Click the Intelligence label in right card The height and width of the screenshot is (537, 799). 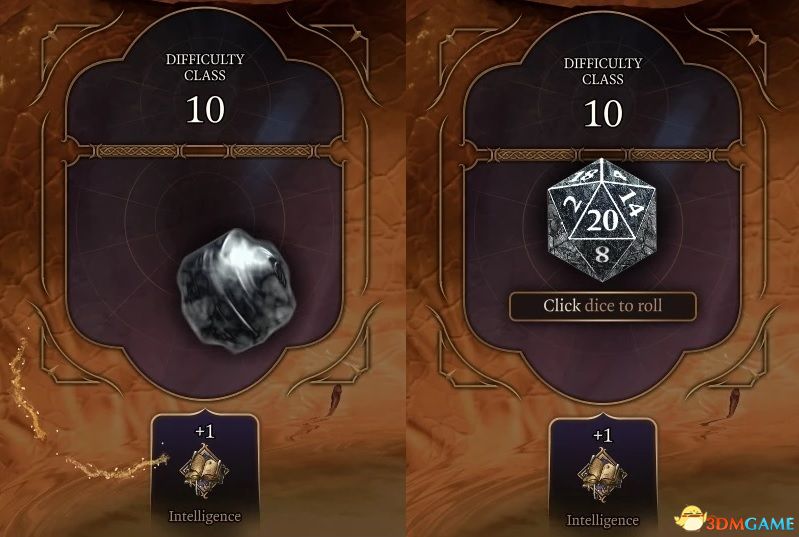click(x=602, y=520)
